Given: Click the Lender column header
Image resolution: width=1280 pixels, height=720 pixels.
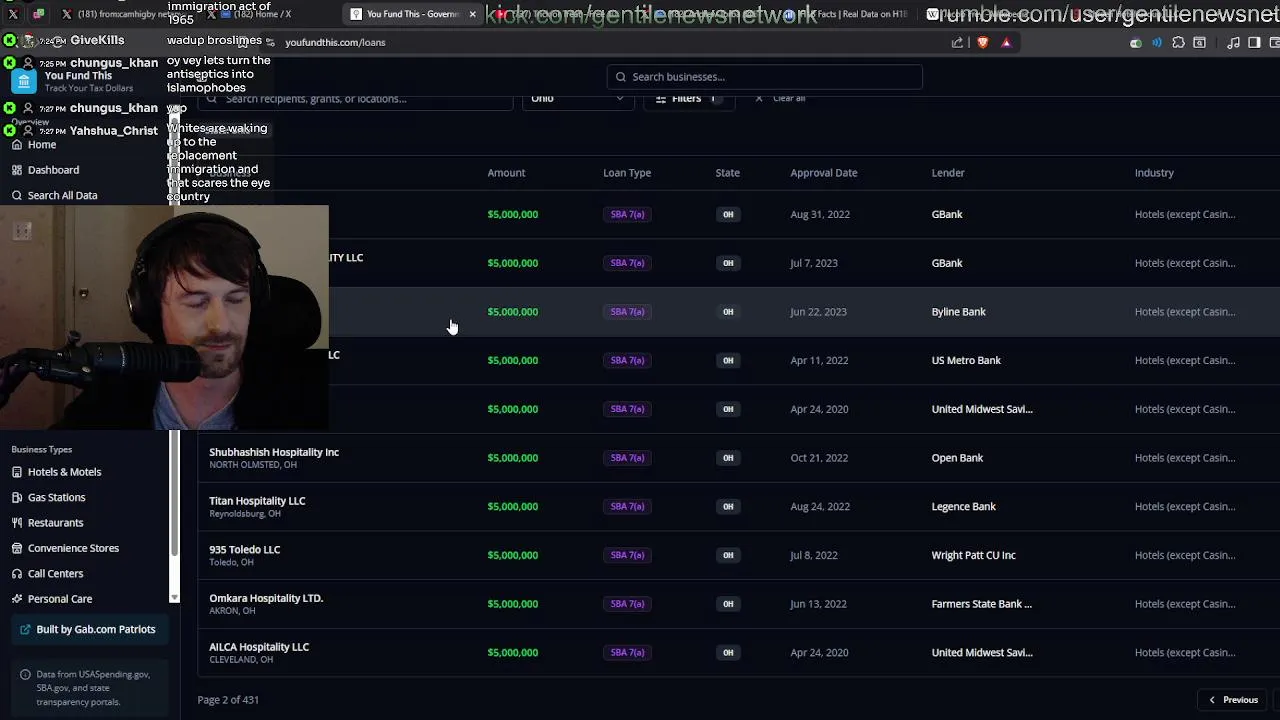Looking at the screenshot, I should coord(948,173).
